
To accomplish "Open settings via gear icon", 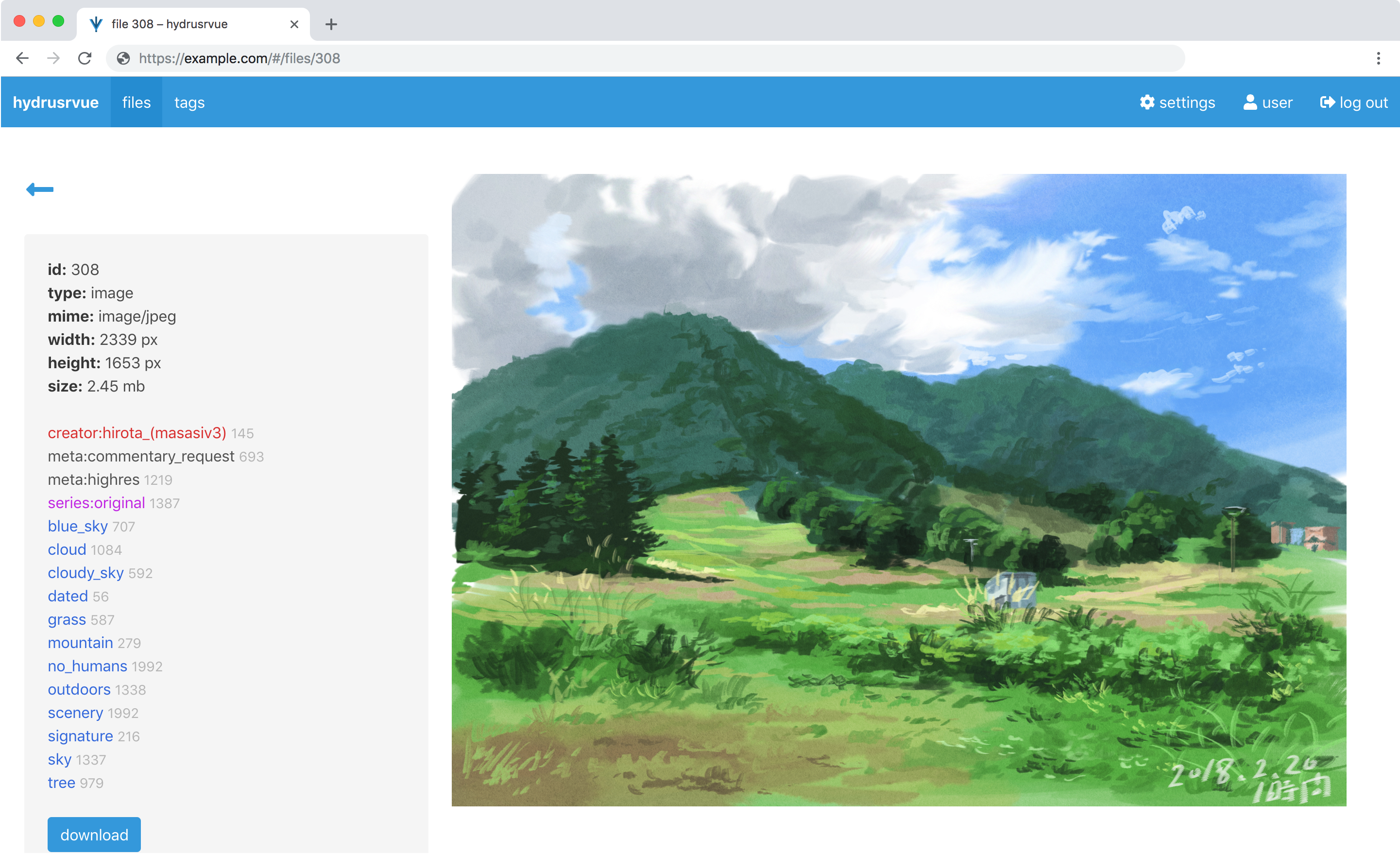I will click(1146, 102).
